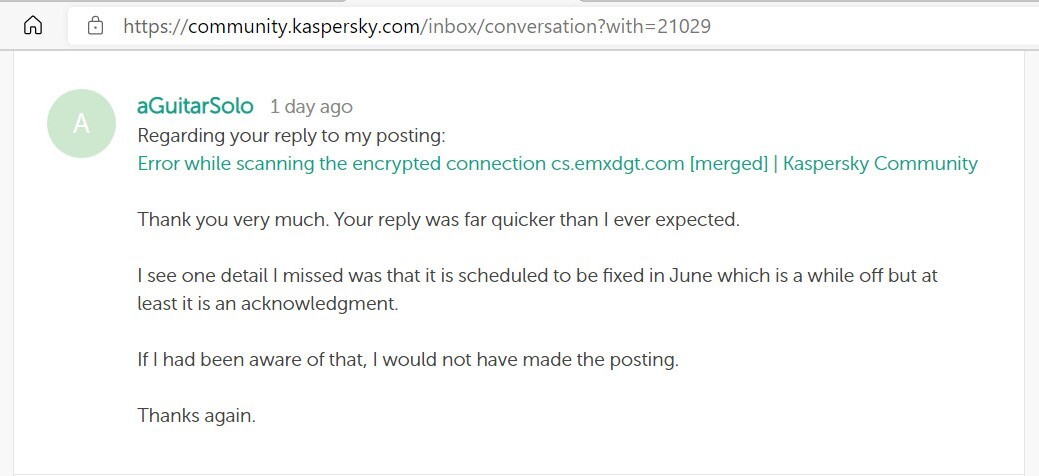Click the '1 day ago' timestamp
The image size is (1039, 476).
pos(311,107)
